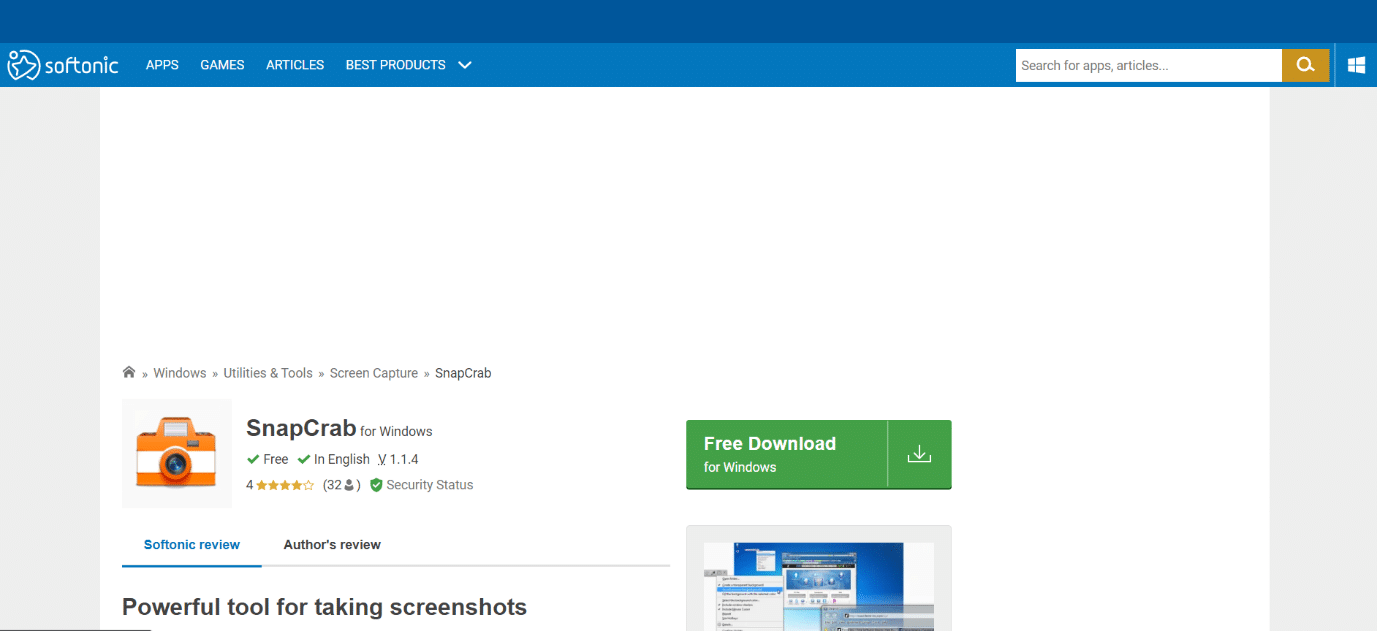Open the SnapCrab screenshot thumbnail
Screen dimensions: 1377x631
819,586
